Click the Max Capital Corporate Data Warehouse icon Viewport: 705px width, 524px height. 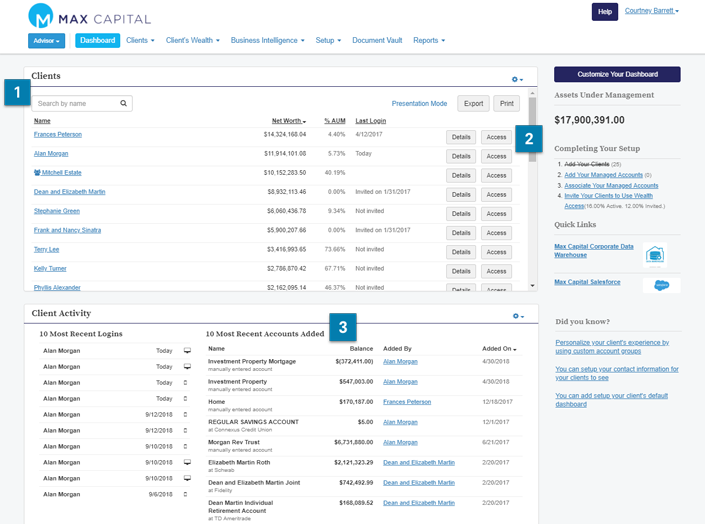click(x=655, y=255)
